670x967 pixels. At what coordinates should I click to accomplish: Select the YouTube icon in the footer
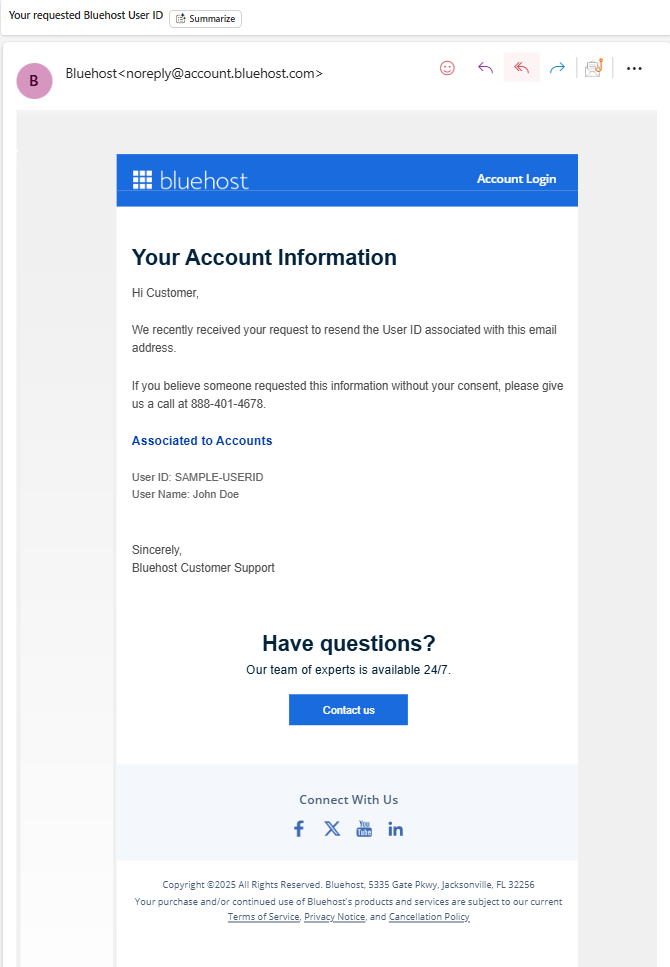pyautogui.click(x=364, y=828)
